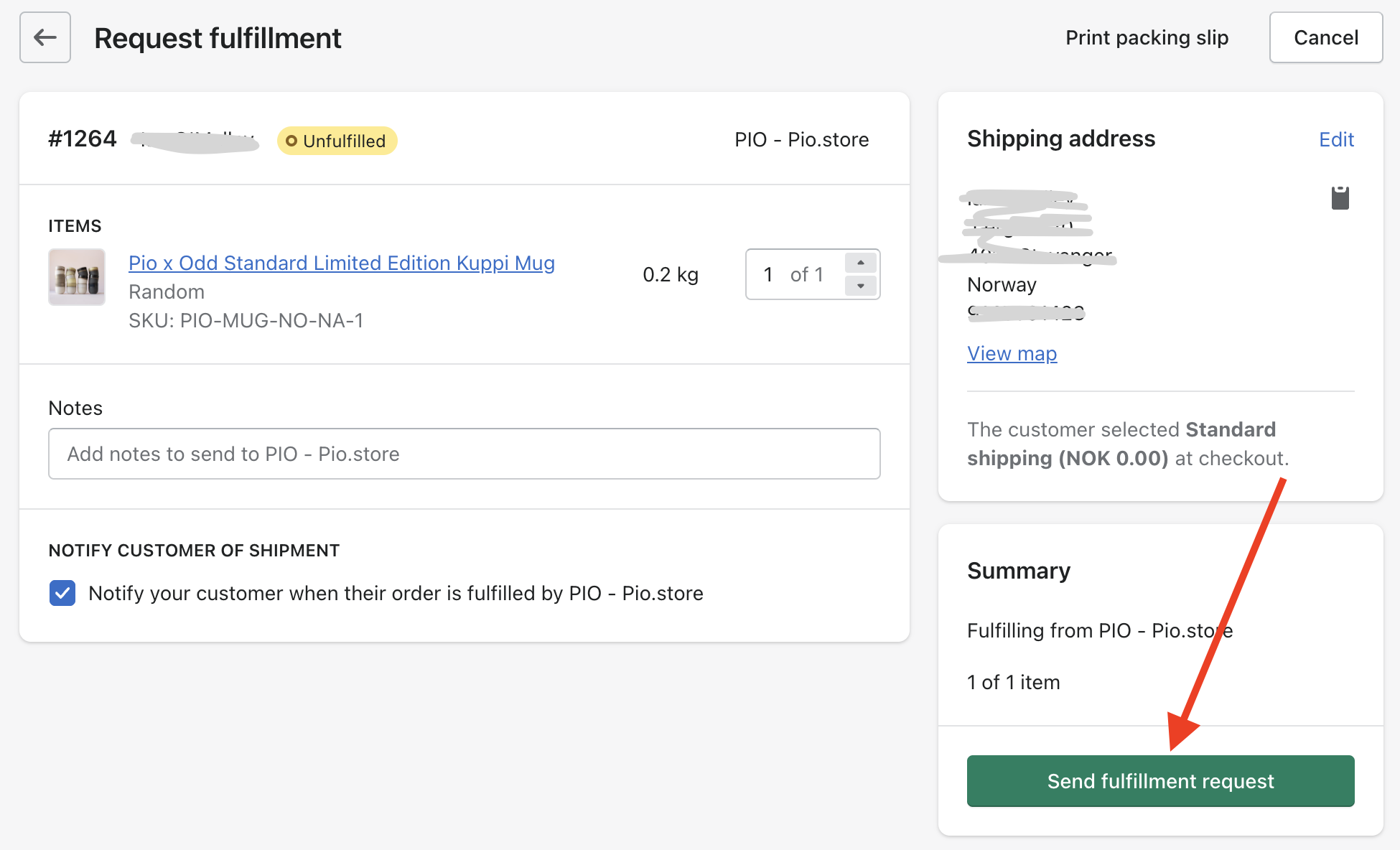
Task: Click Send fulfillment request button
Action: [x=1160, y=781]
